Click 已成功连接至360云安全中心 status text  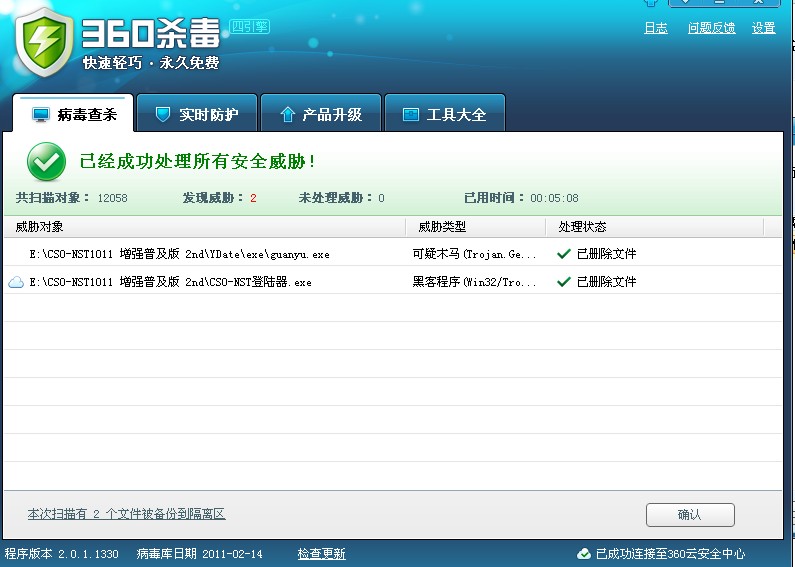click(x=670, y=554)
